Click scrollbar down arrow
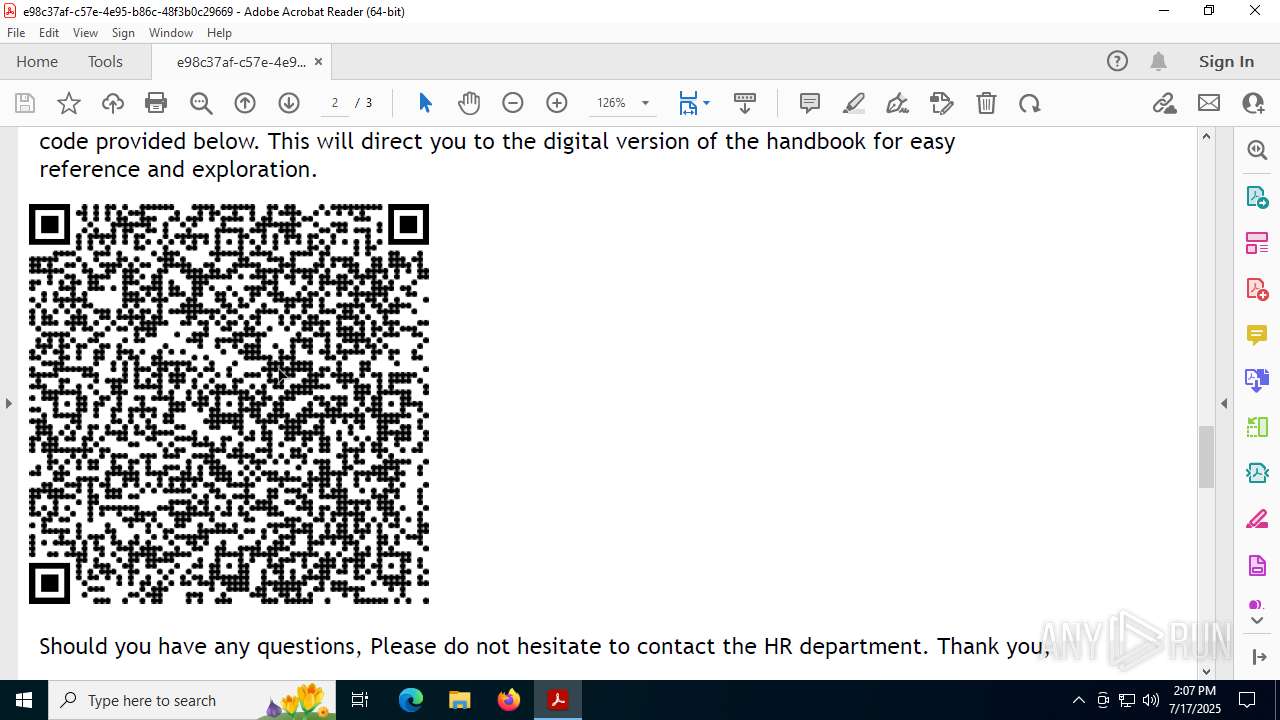Screen dimensions: 1280x720 tap(1206, 671)
